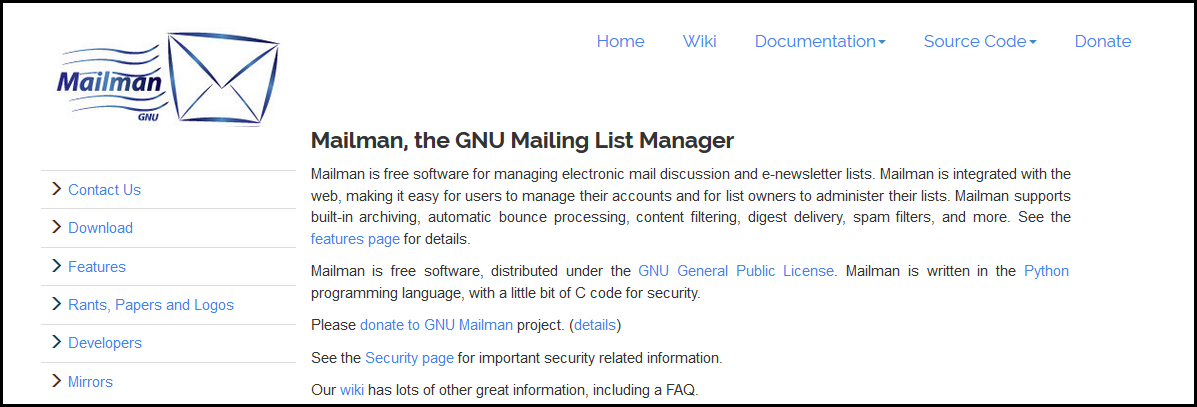Image resolution: width=1197 pixels, height=407 pixels.
Task: Open the details link in parentheses
Action: 595,325
